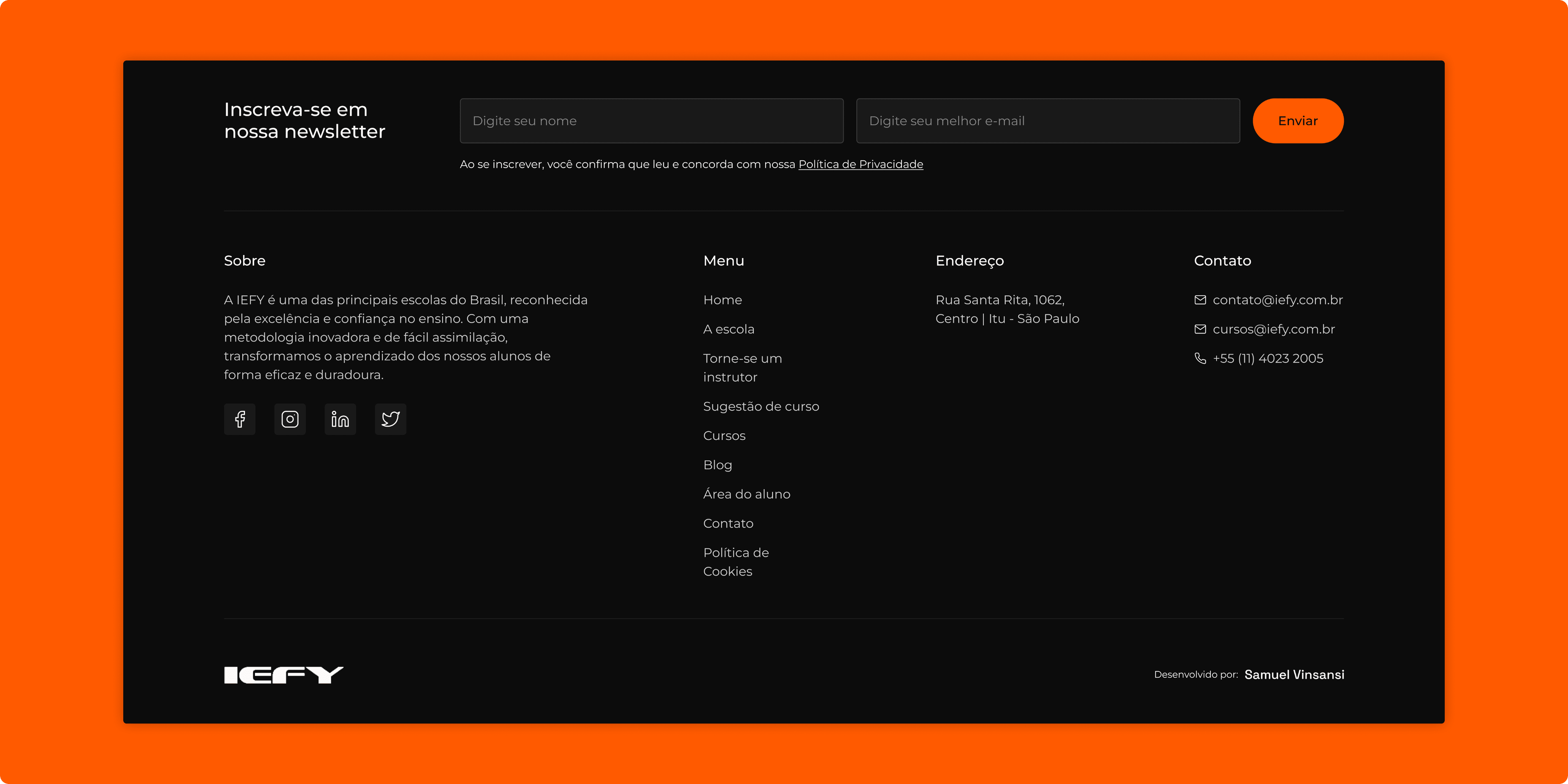Open 'Área do aluno' menu link
This screenshot has width=1568, height=784.
pos(747,494)
